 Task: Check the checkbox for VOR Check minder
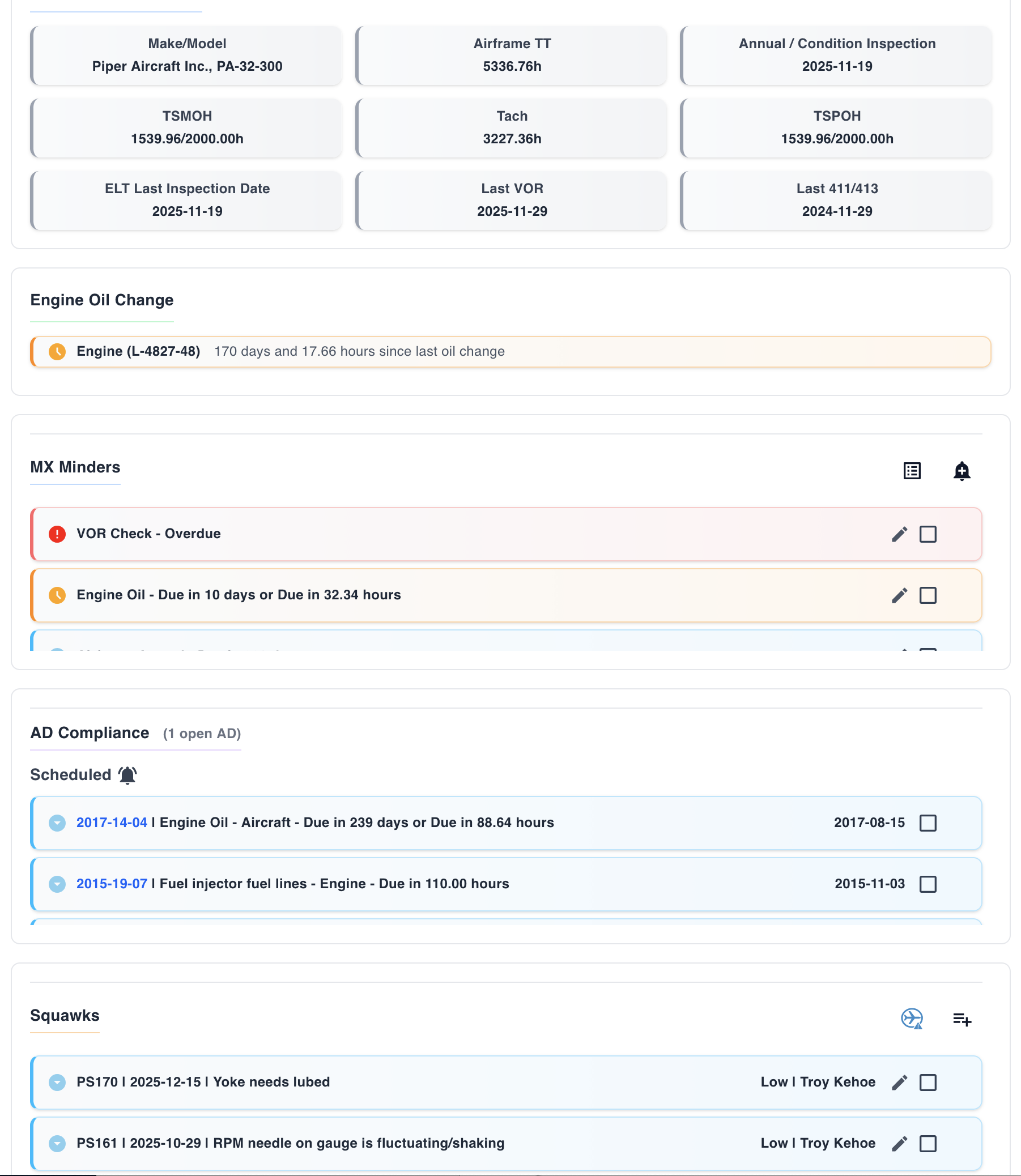[928, 534]
